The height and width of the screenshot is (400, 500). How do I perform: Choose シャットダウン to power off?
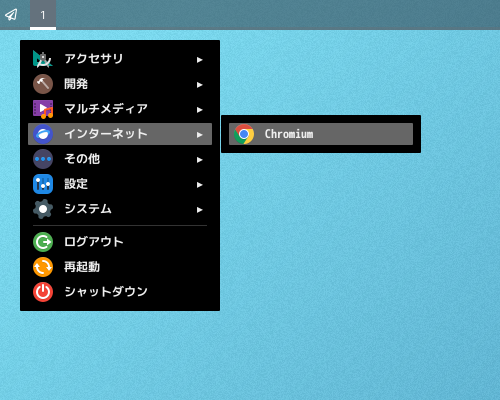(x=120, y=292)
